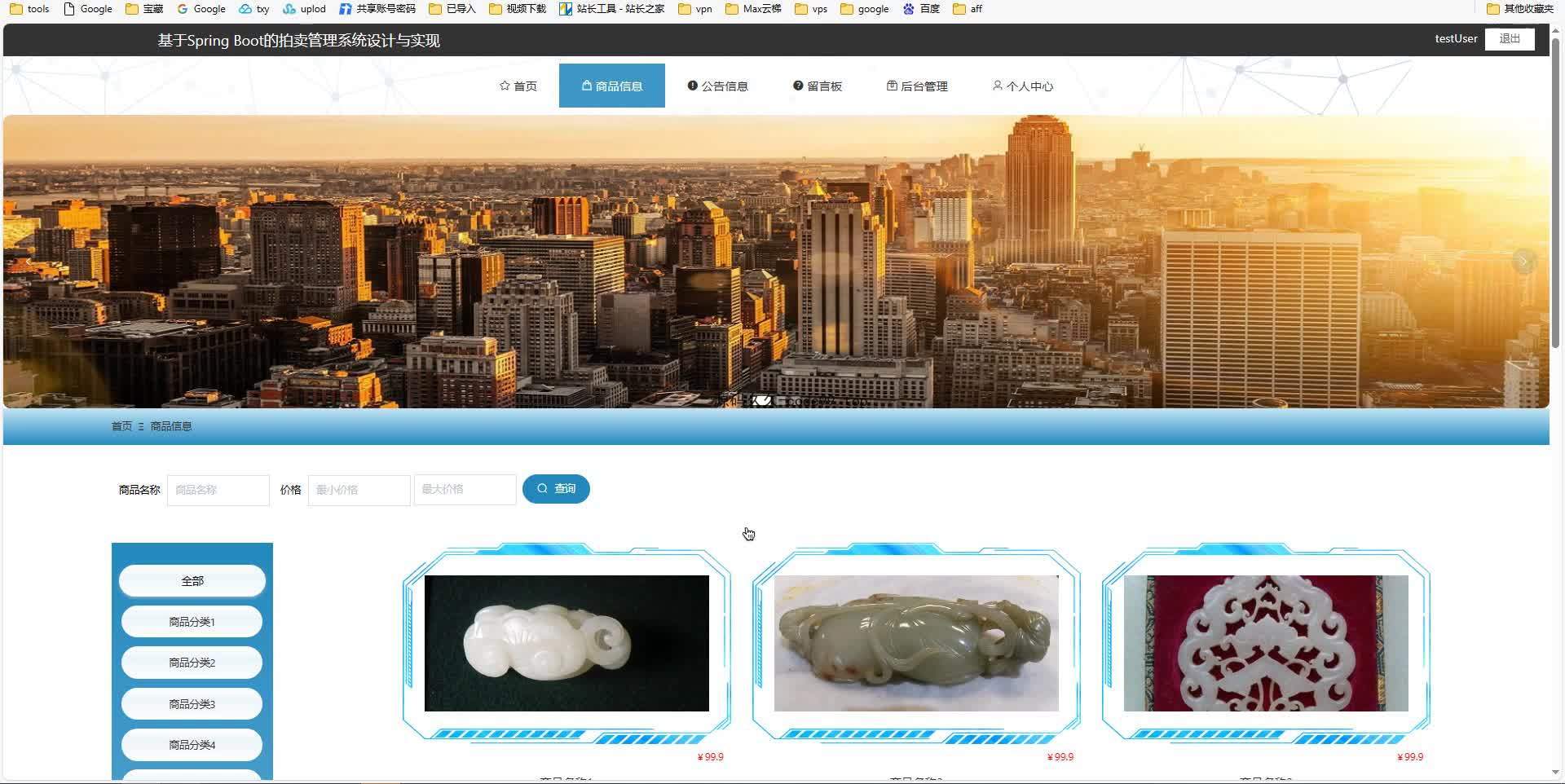Open the txy cloud bookmark

[254, 9]
